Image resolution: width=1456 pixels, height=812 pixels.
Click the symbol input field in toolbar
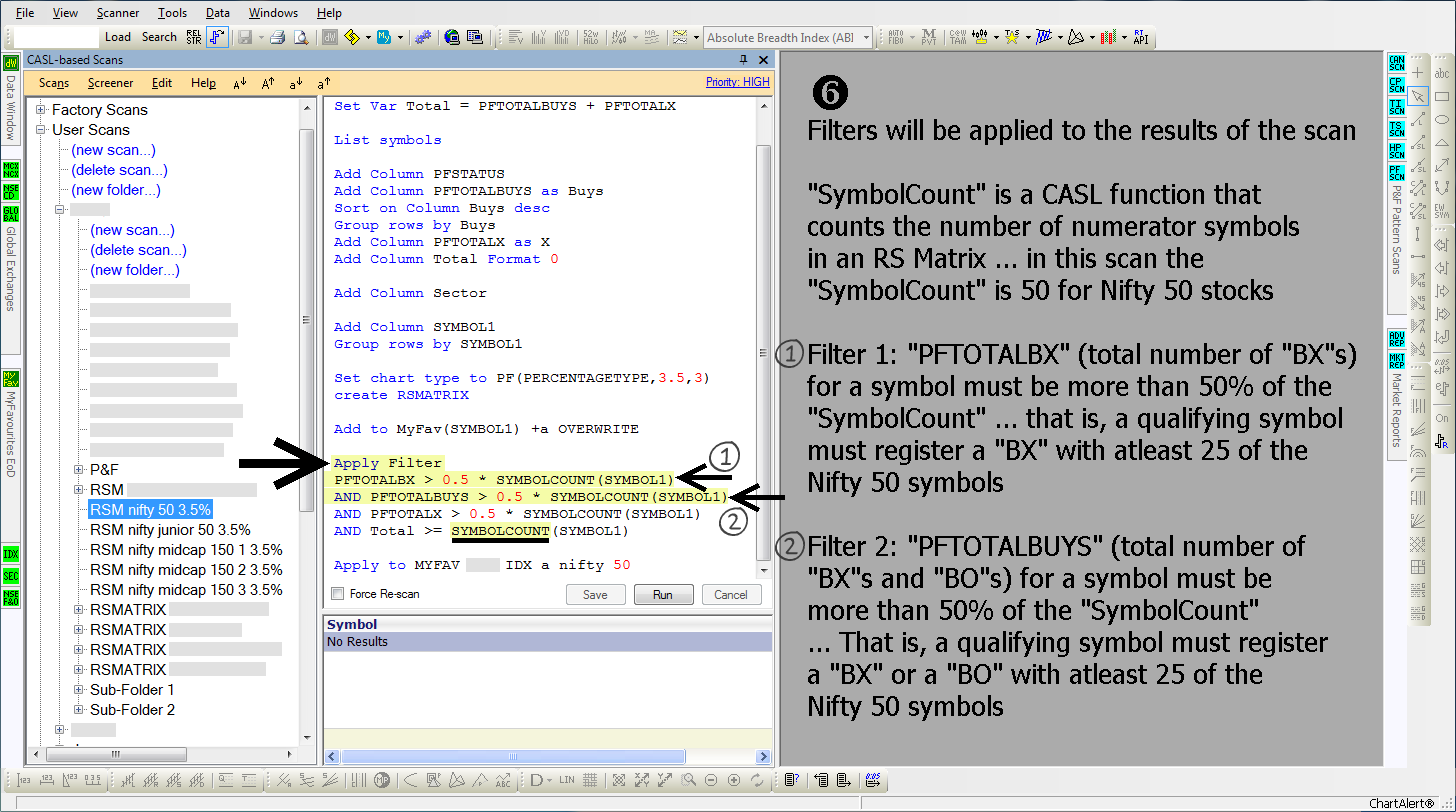pos(56,37)
